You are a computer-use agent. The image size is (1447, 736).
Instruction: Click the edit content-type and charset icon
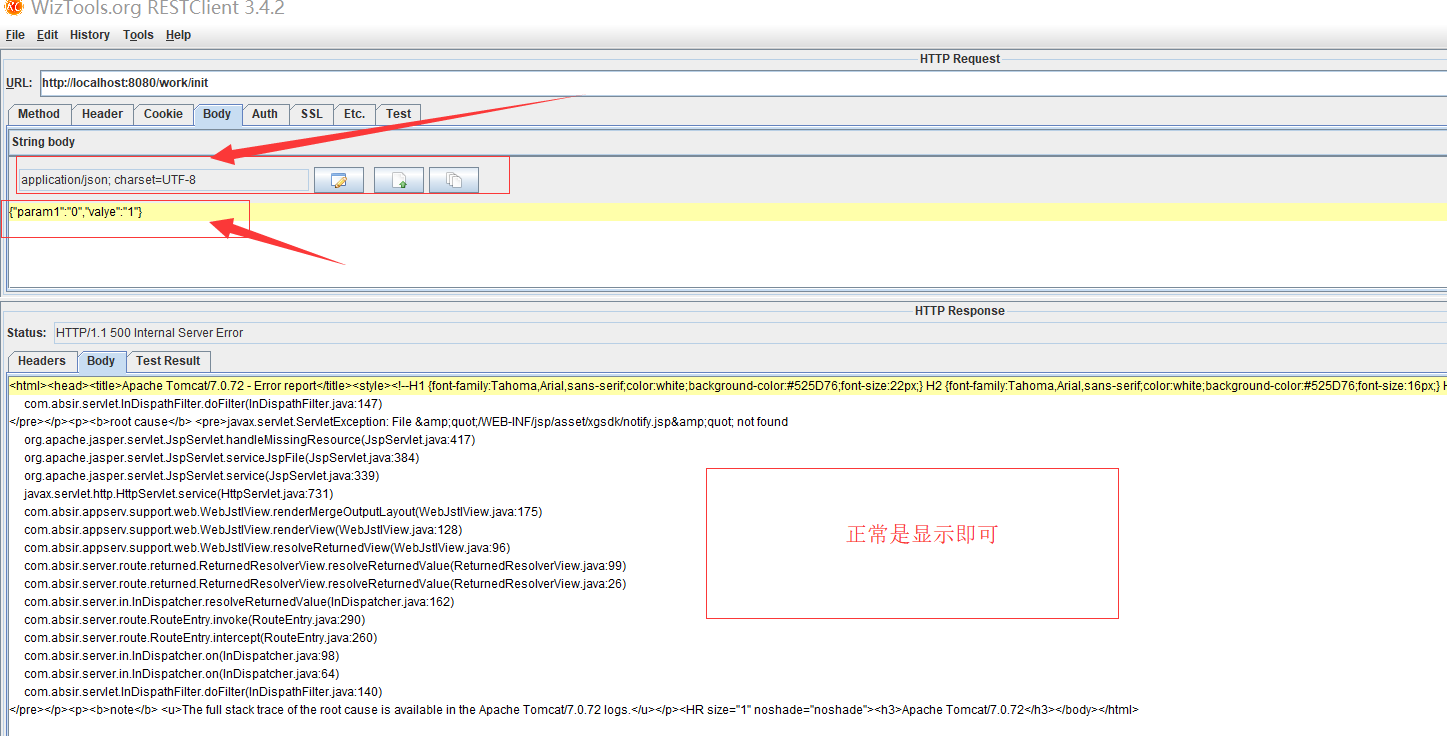(x=338, y=180)
